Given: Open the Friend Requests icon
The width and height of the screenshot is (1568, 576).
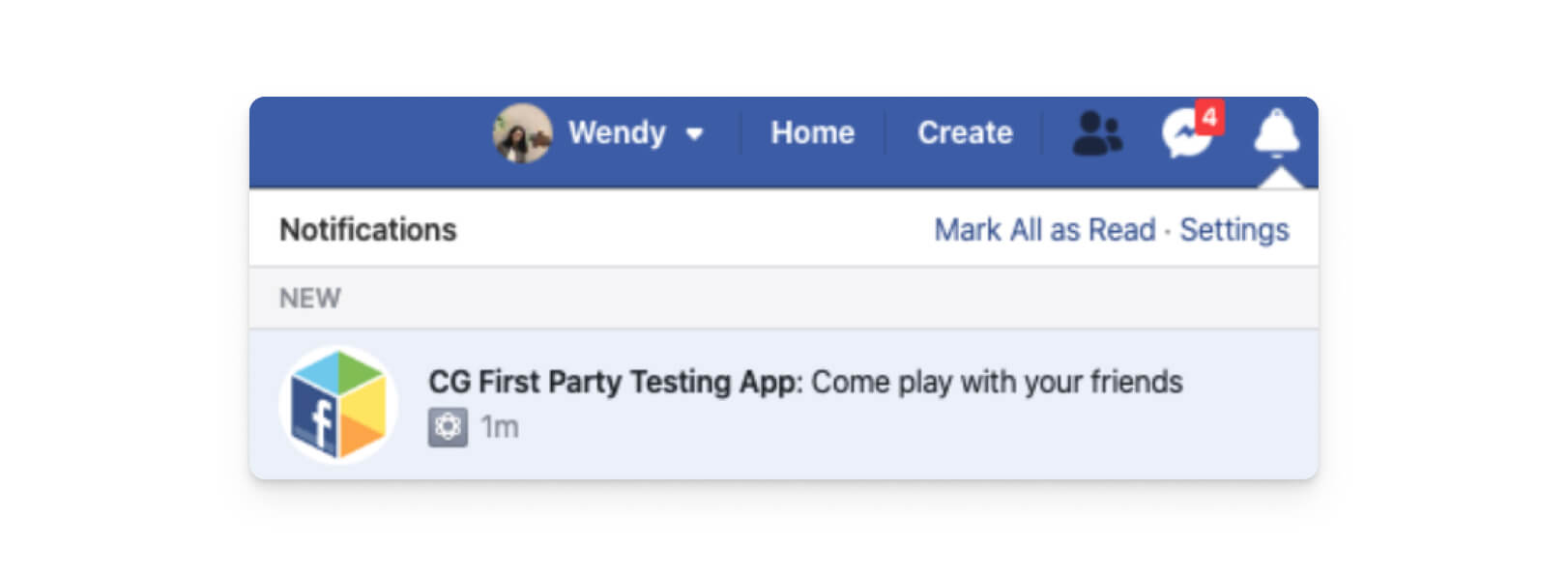Looking at the screenshot, I should click(x=1097, y=133).
